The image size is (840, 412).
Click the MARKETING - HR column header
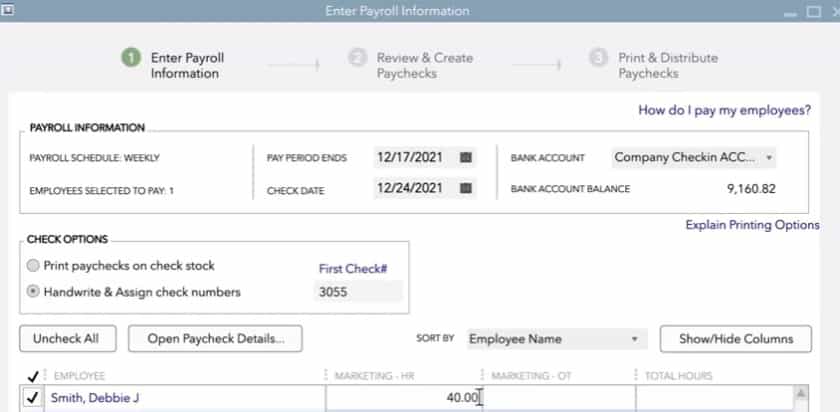click(x=373, y=376)
